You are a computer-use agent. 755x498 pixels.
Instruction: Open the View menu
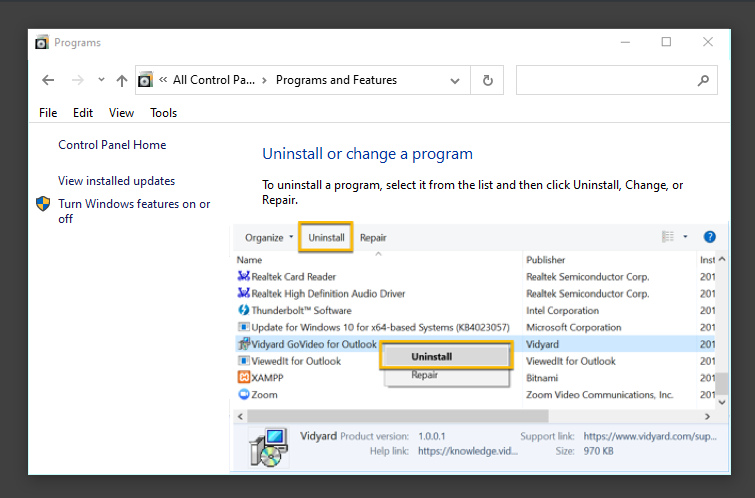[121, 113]
